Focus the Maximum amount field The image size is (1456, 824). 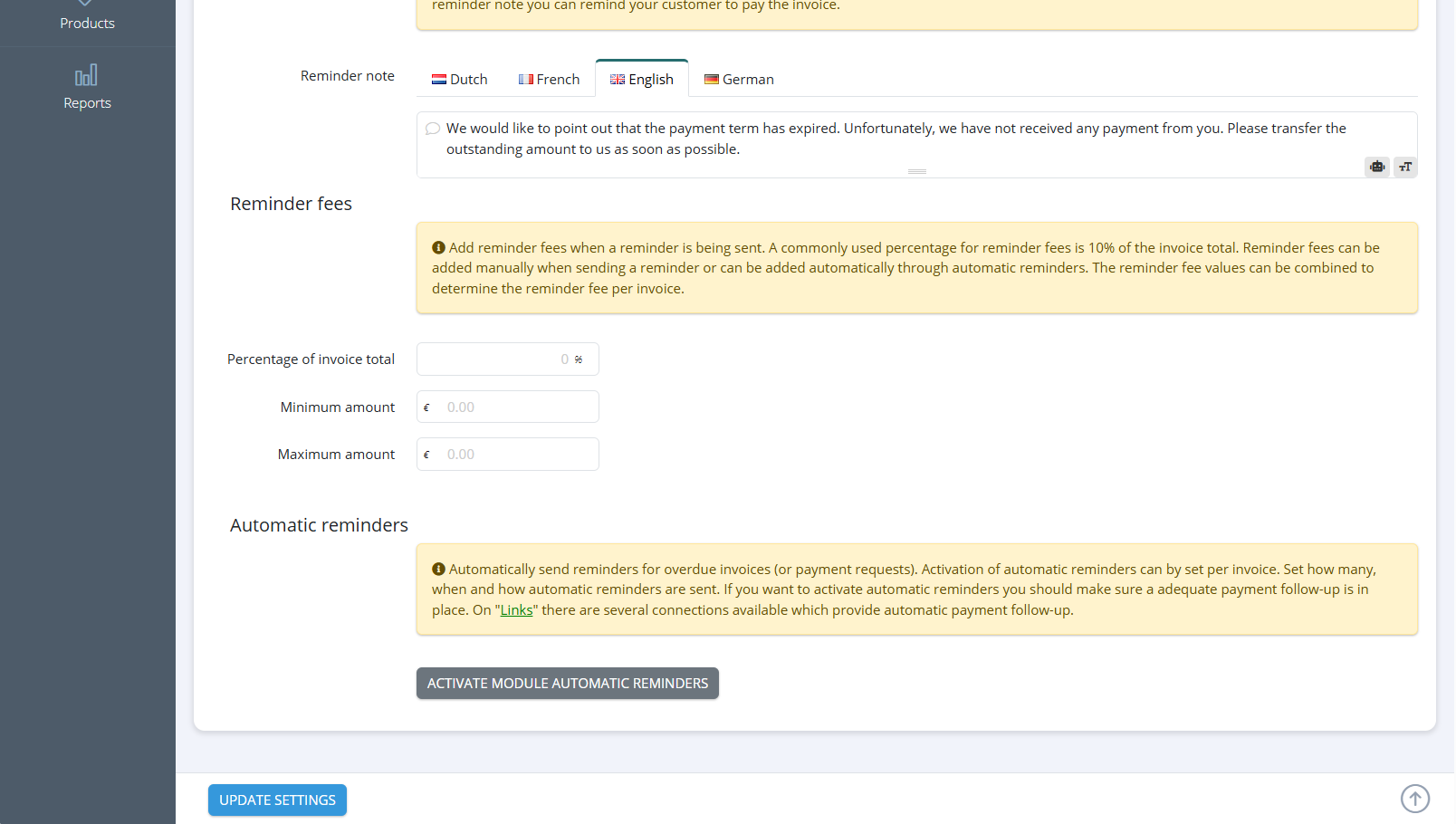click(x=508, y=454)
